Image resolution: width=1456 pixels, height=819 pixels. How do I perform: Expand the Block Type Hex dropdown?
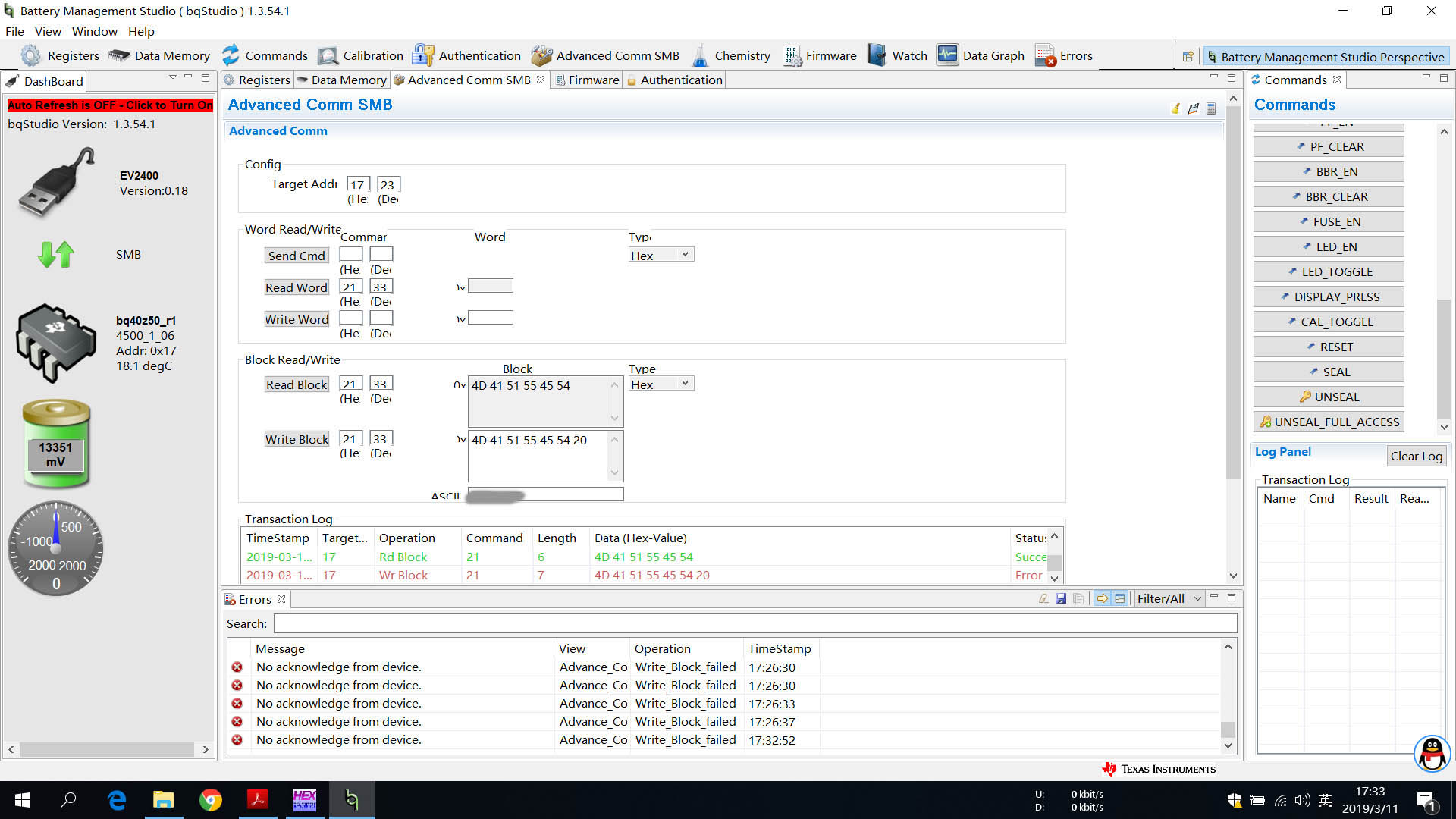[684, 384]
